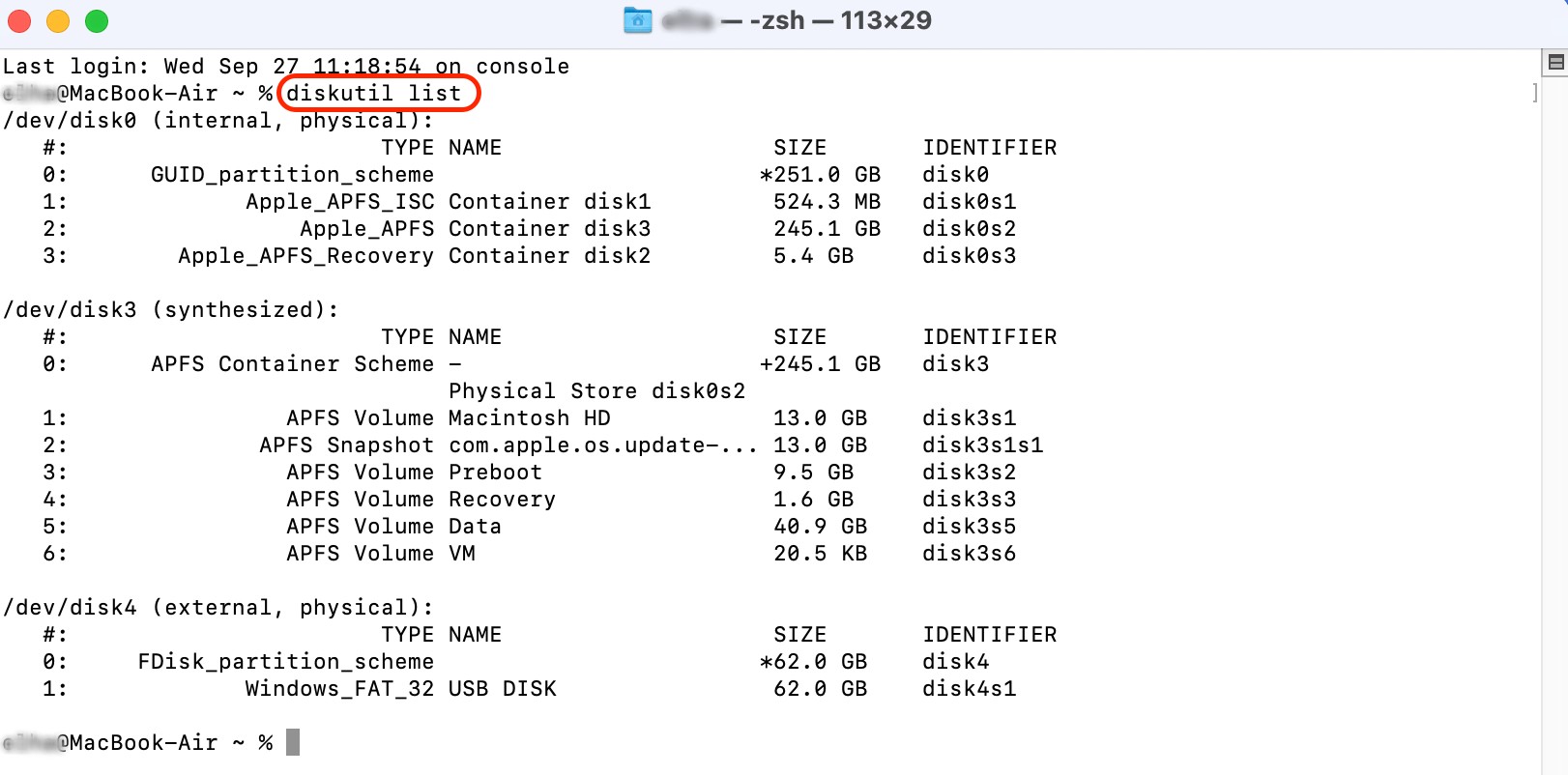Click the '/dev/disk0 (internal, physical)' header
This screenshot has height=775, width=1568.
pyautogui.click(x=218, y=121)
